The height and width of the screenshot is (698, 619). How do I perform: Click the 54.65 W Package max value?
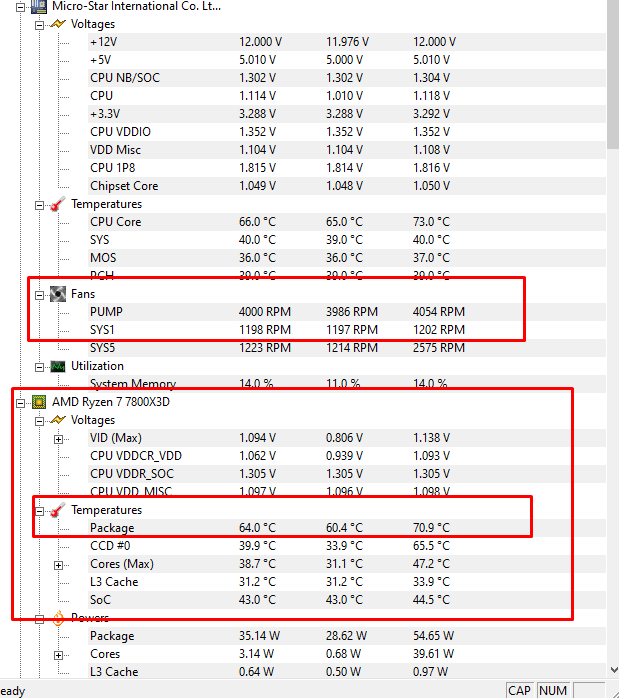[433, 636]
